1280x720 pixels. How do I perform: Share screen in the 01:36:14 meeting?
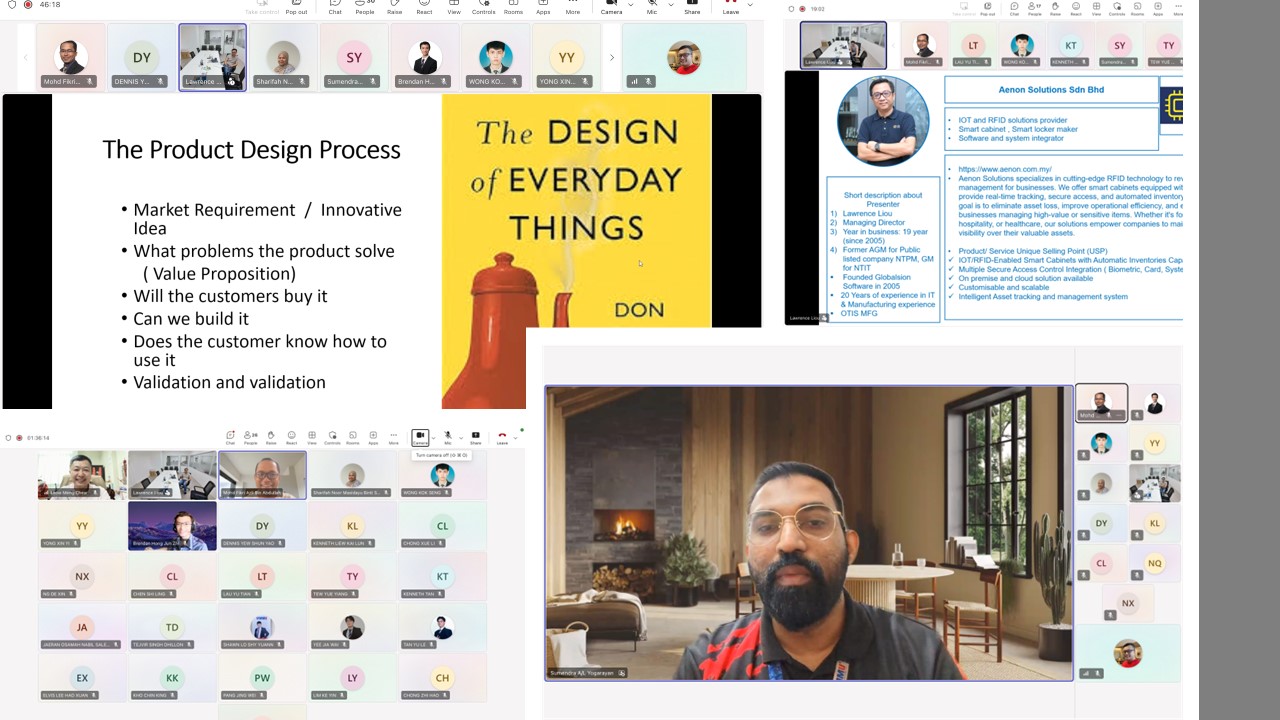[475, 437]
